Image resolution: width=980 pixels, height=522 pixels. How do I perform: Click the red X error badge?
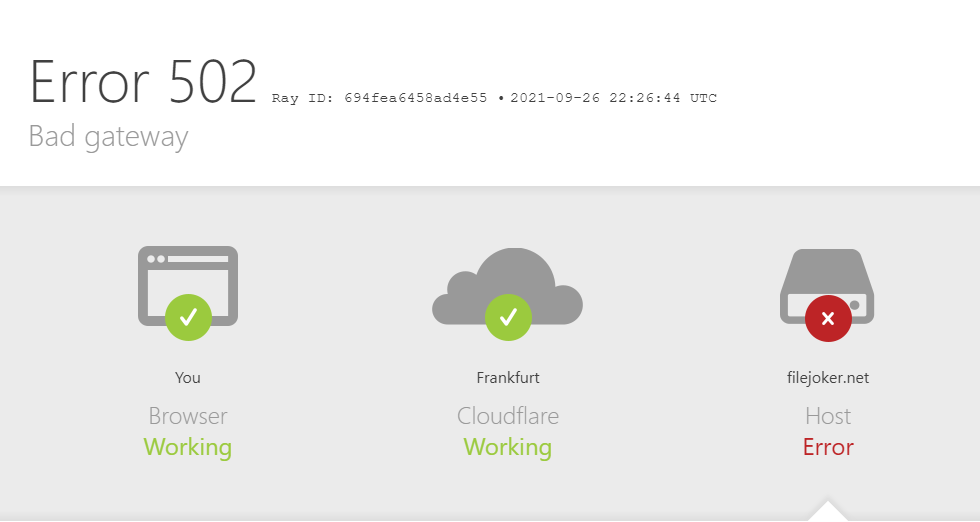coord(828,318)
